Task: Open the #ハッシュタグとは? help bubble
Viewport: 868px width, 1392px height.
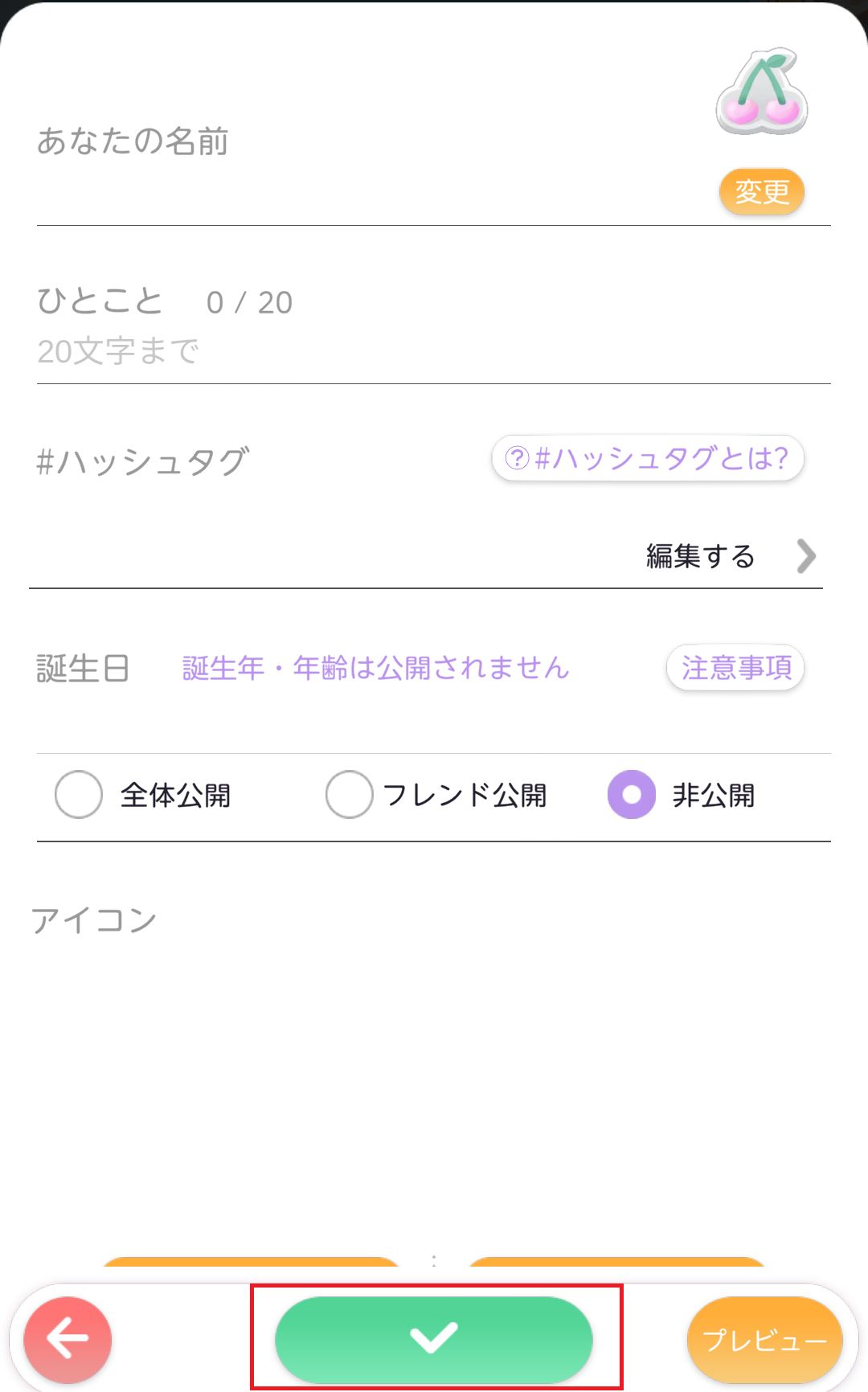Action: click(647, 458)
